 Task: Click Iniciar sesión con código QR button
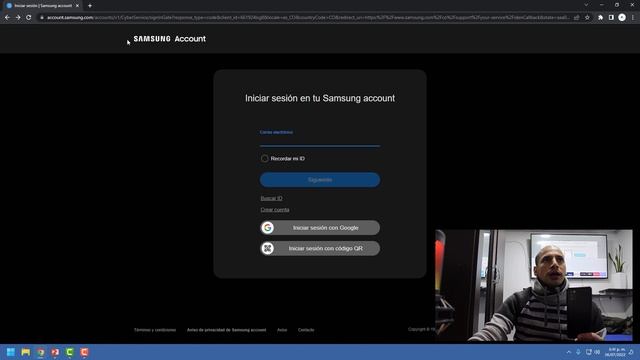pos(320,248)
